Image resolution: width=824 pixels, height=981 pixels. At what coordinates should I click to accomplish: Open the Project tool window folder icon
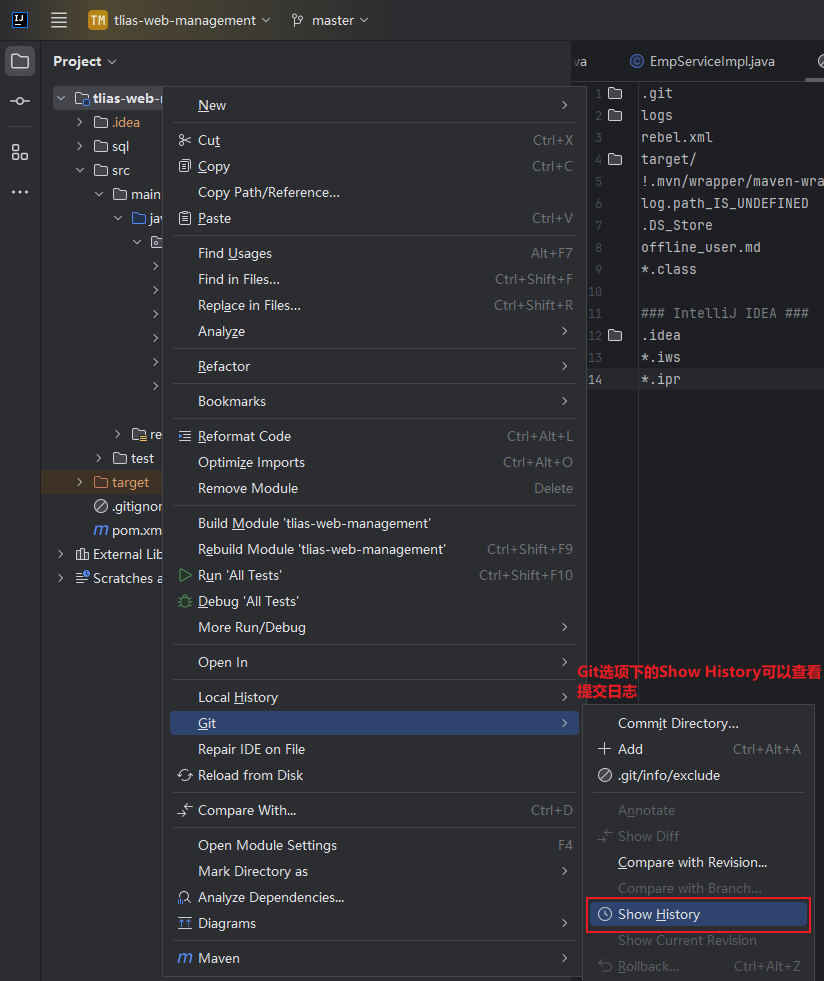tap(20, 61)
